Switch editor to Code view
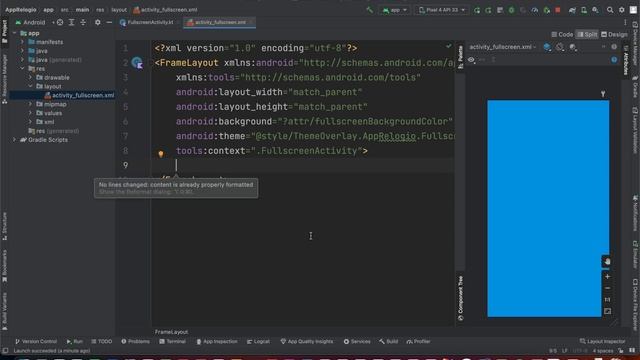This screenshot has width=640, height=360. coord(562,34)
